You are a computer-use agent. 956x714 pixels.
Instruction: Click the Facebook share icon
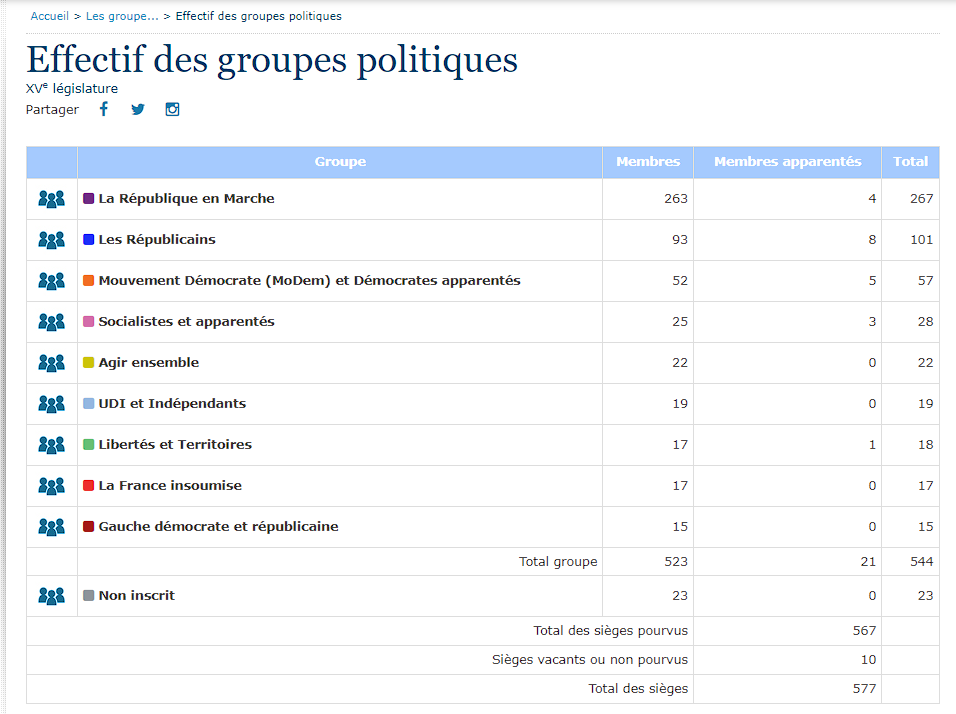[x=103, y=109]
